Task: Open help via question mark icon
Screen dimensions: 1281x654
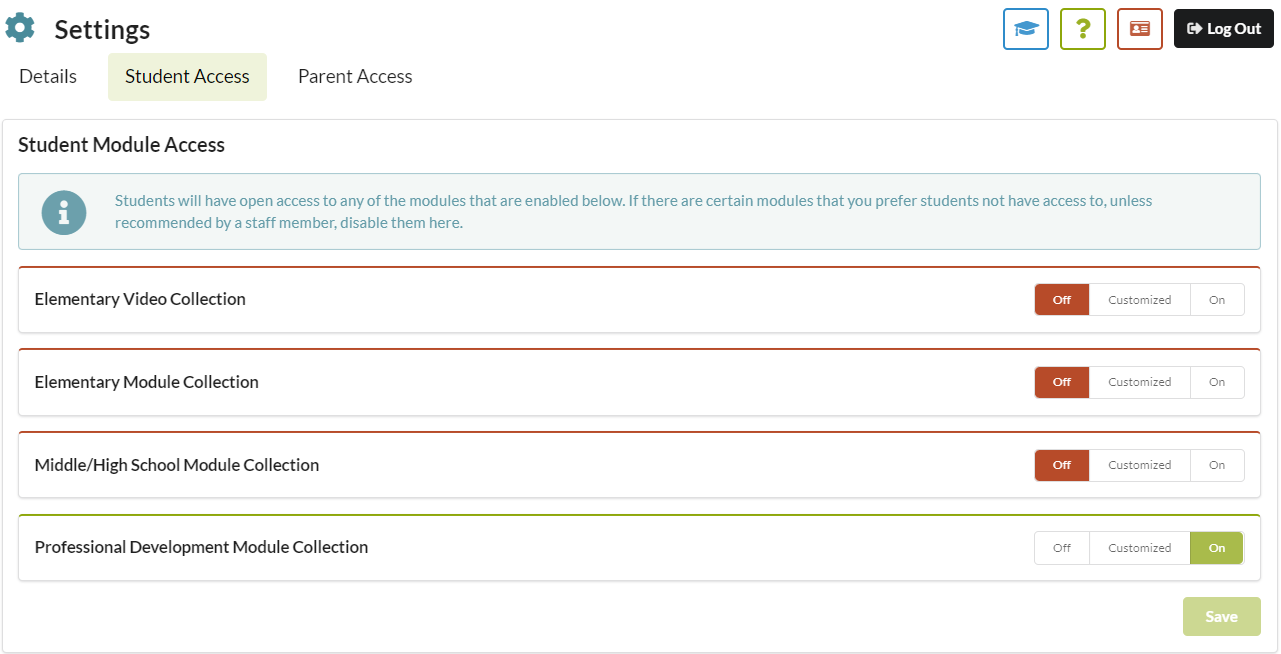Action: 1083,29
